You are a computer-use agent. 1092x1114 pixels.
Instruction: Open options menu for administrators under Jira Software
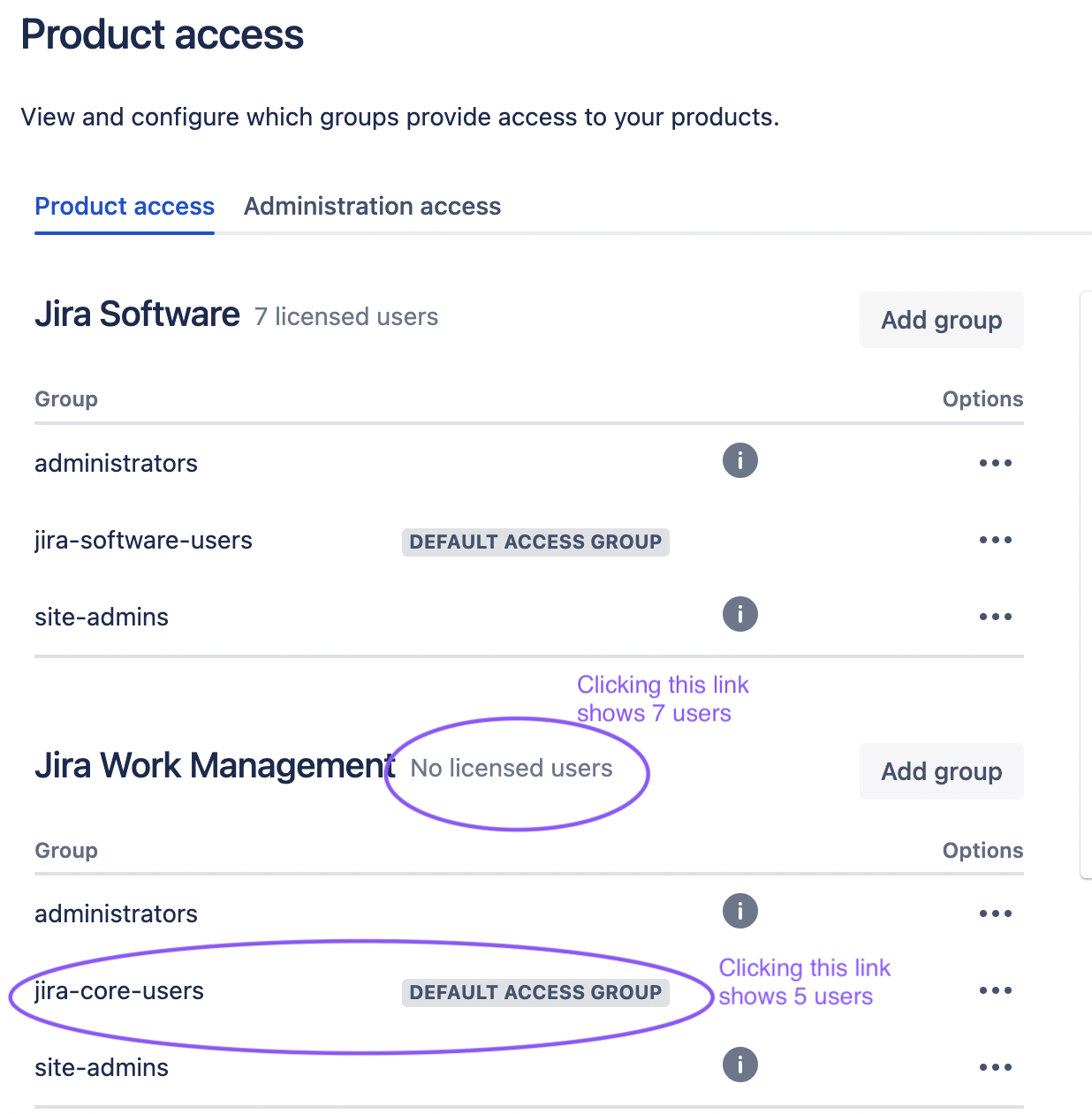coord(995,462)
